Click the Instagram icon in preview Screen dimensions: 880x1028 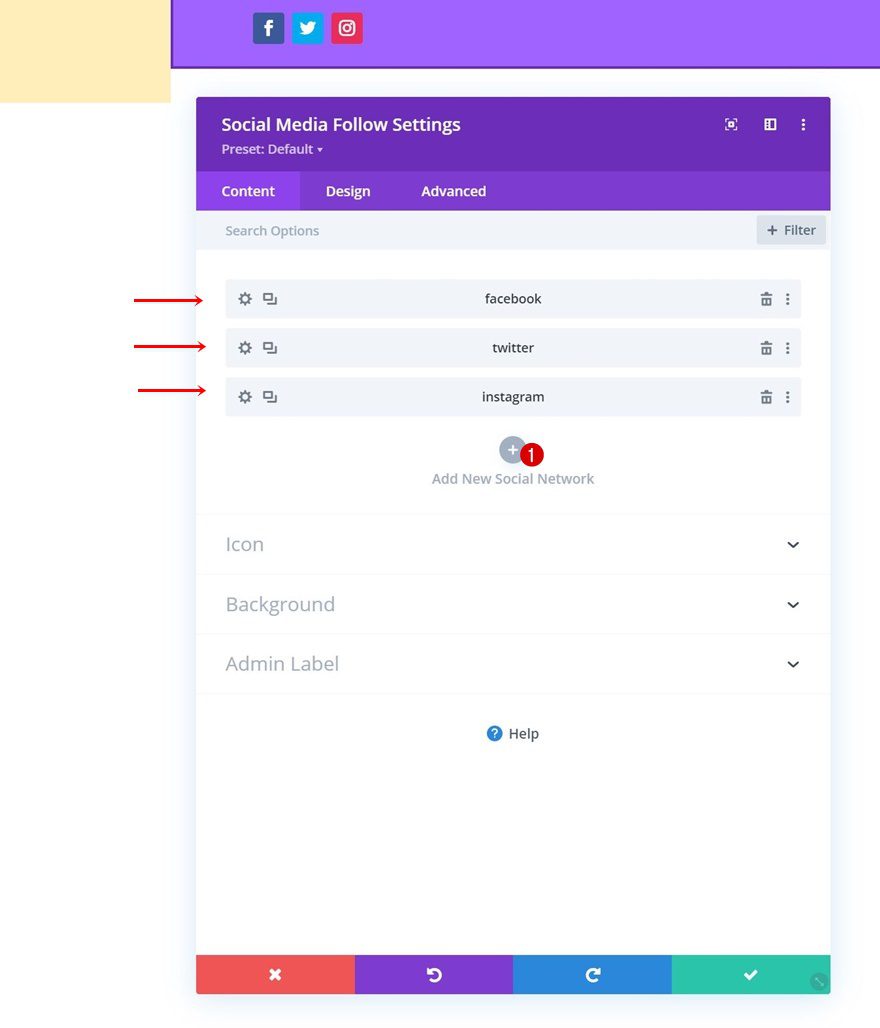[347, 28]
